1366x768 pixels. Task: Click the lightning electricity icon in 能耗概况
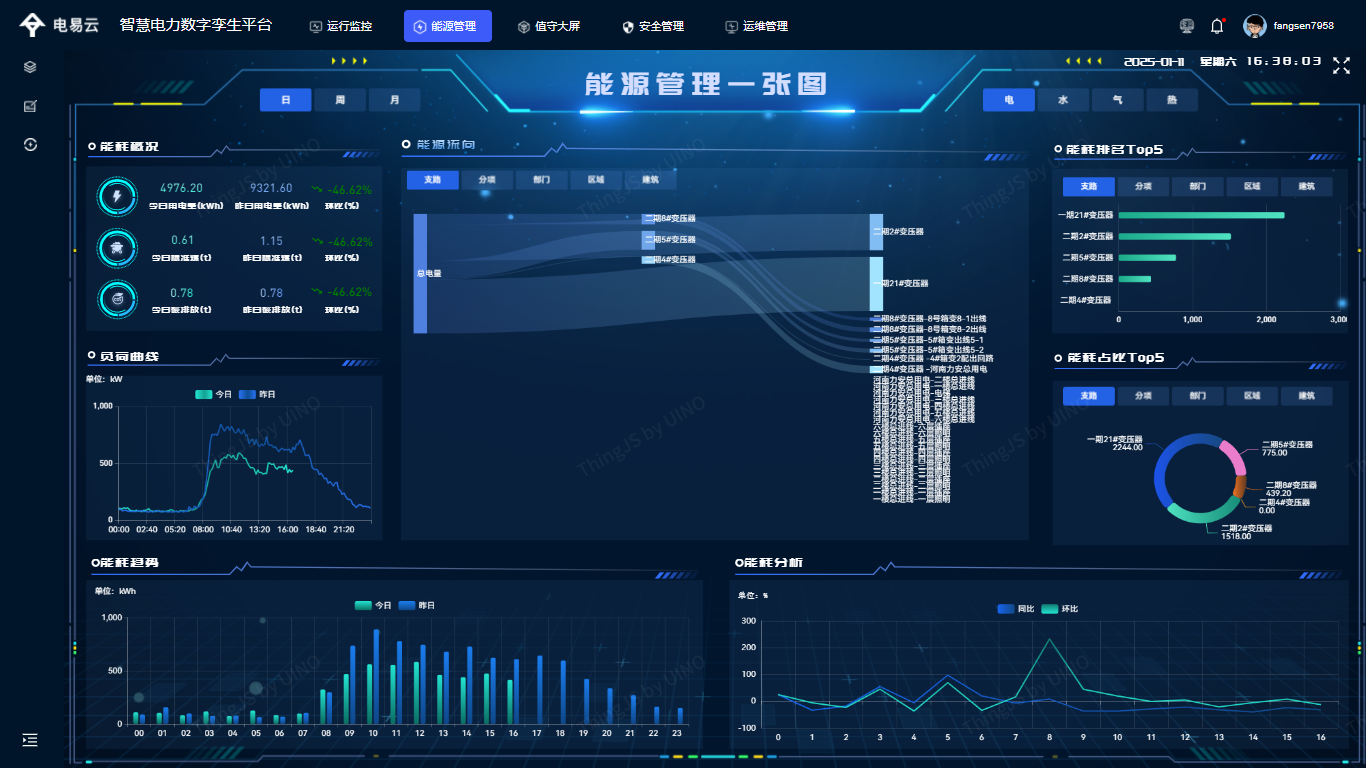click(117, 196)
